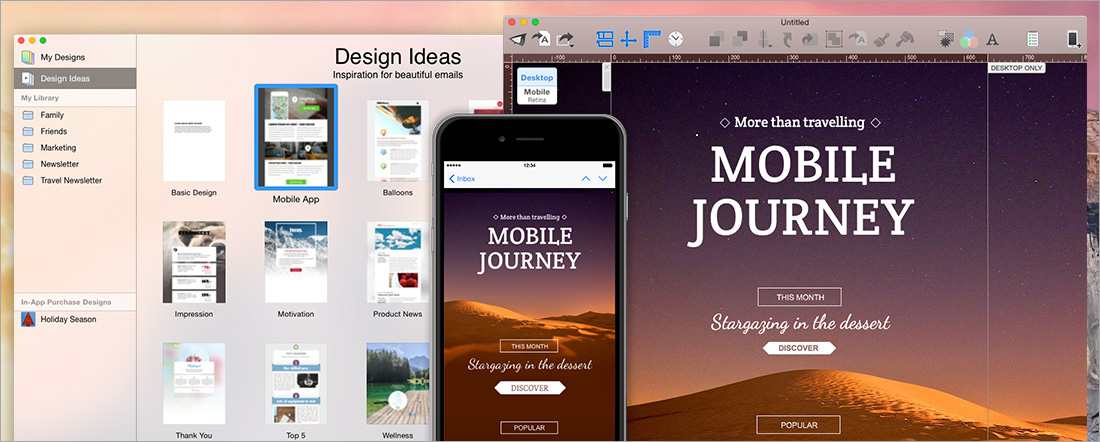Toggle the layout blocks outline icon
Screen dimensions: 1100x442
605,39
